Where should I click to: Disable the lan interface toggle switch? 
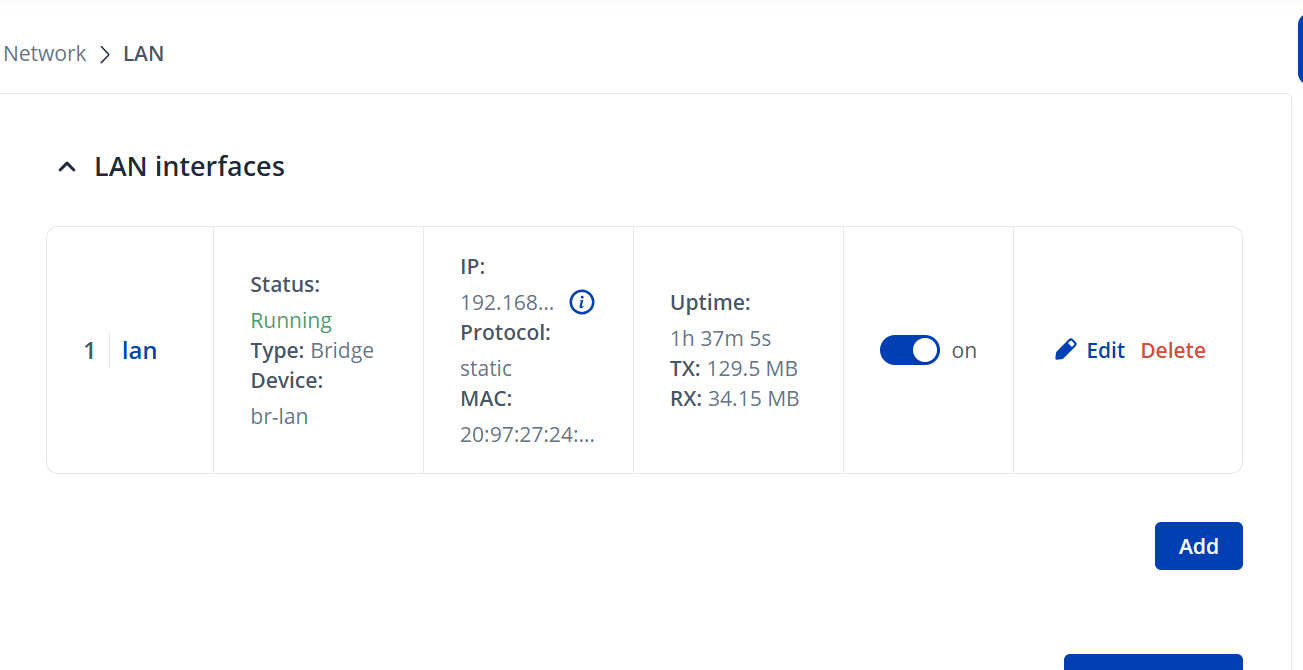910,350
